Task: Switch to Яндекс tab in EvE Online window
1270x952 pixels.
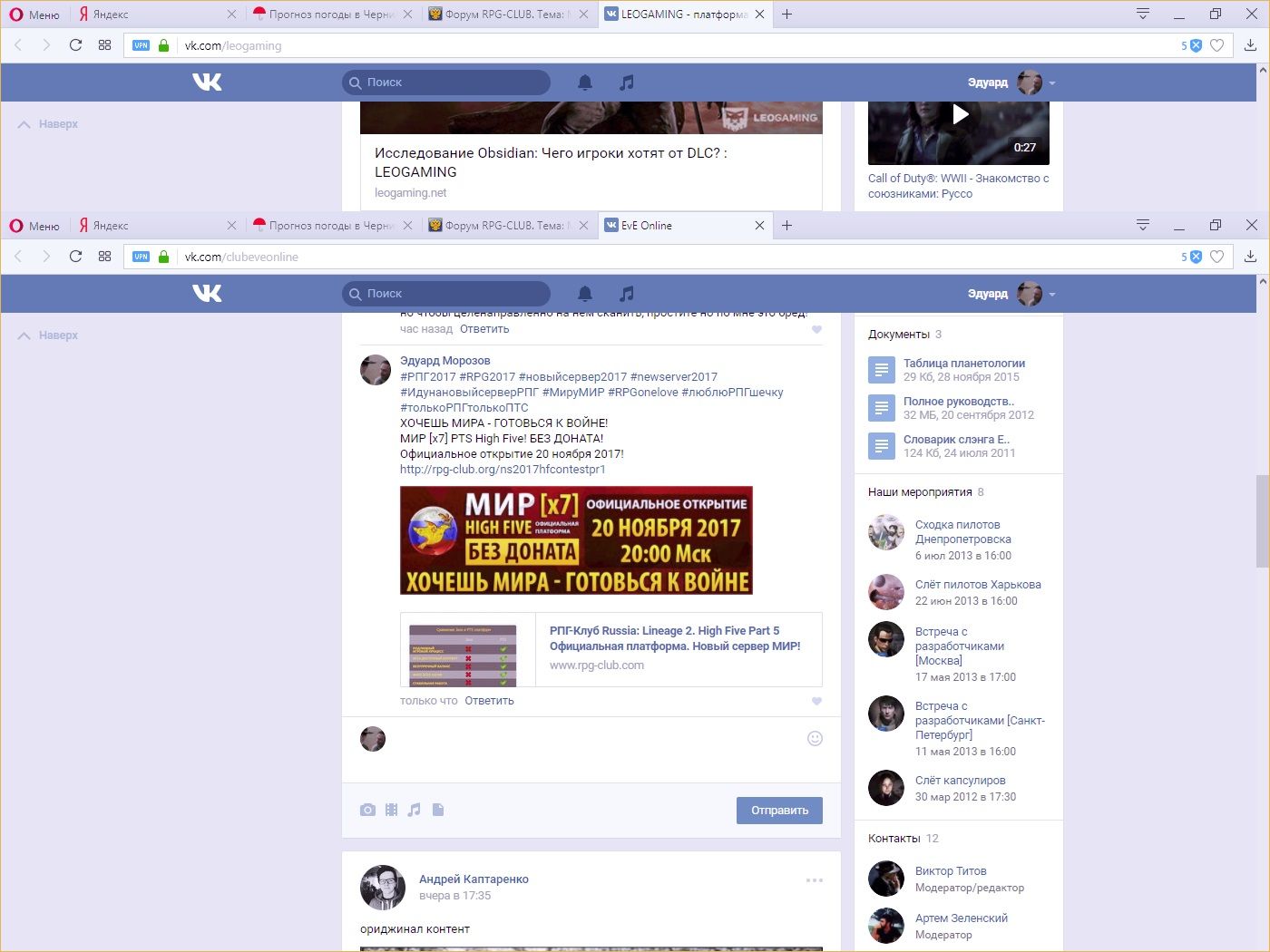Action: pos(156,226)
